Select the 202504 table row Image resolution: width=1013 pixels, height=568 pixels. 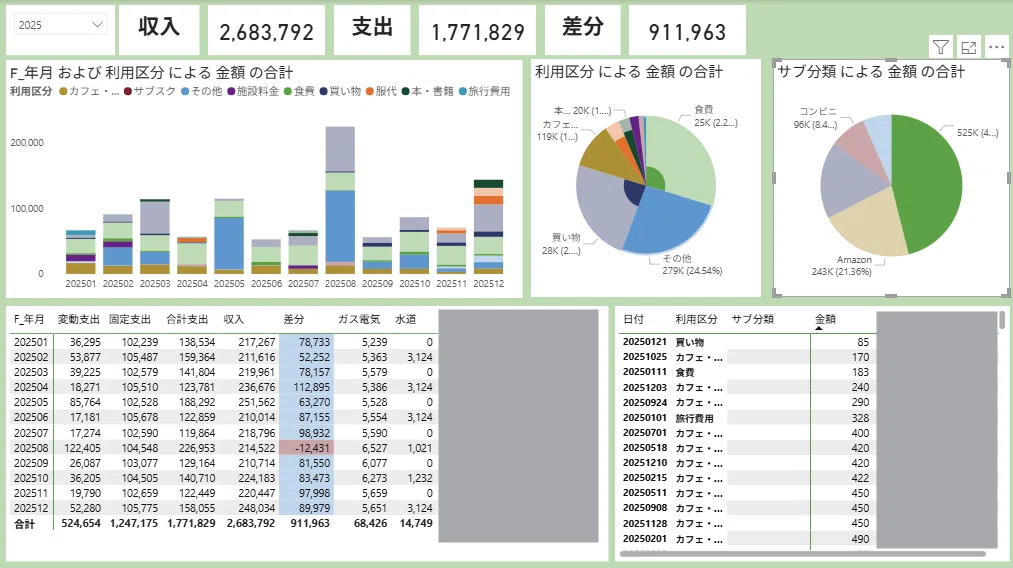[223, 387]
